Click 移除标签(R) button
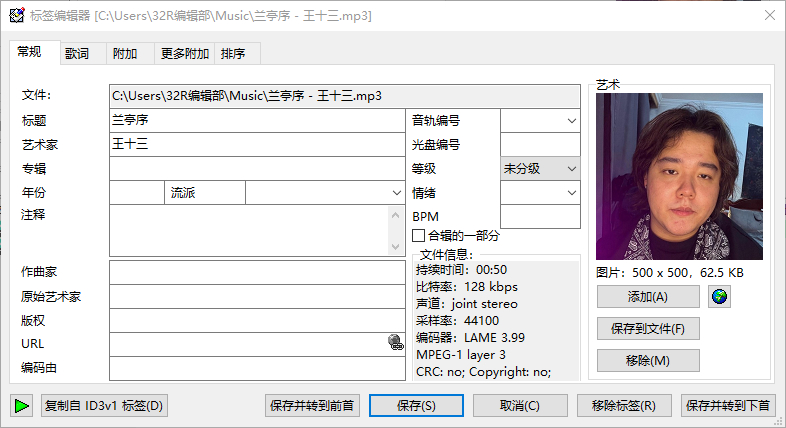 [624, 406]
